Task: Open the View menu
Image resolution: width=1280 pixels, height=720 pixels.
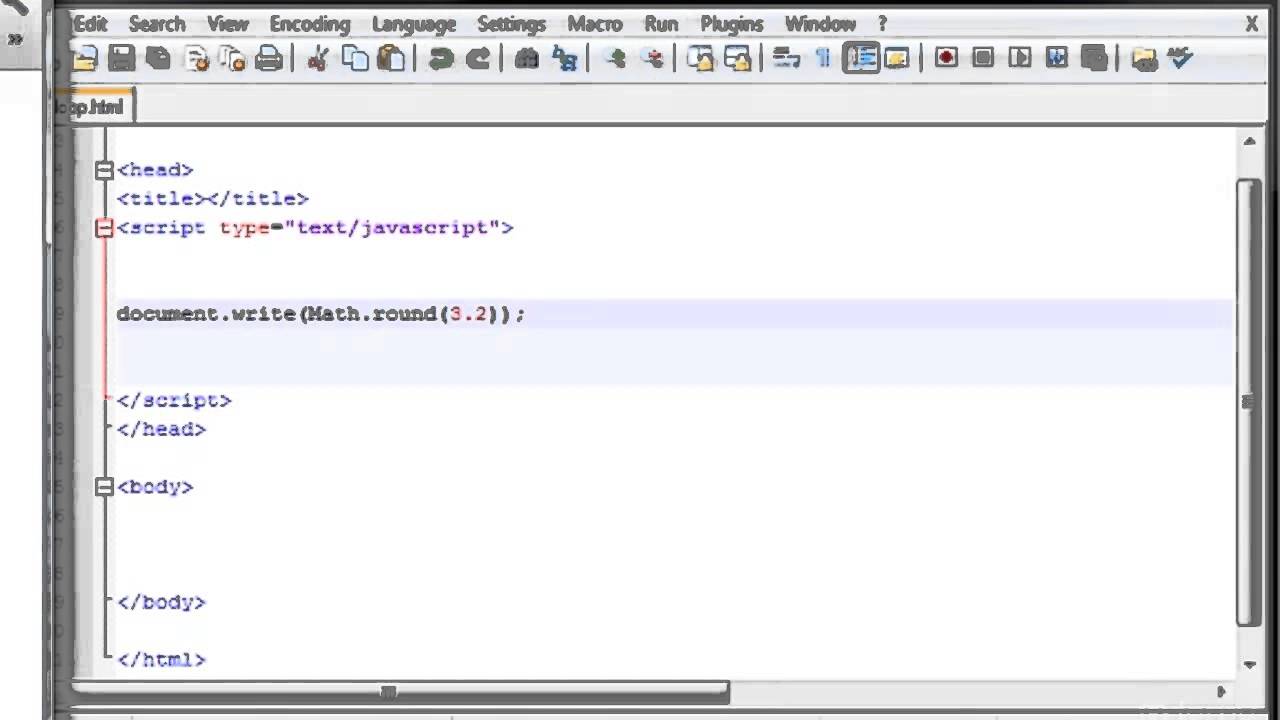Action: (x=228, y=23)
